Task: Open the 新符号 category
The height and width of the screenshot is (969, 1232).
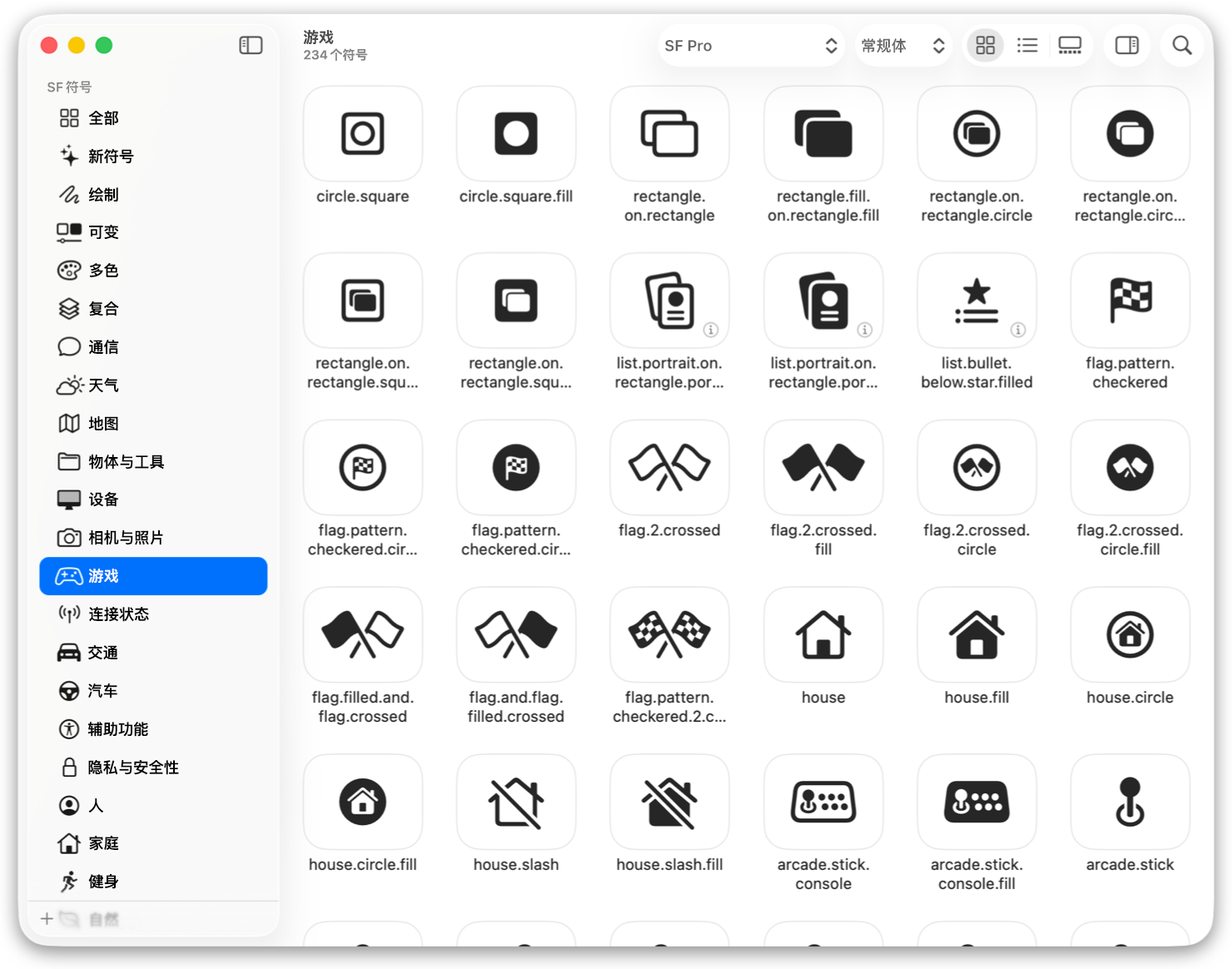Action: 153,157
